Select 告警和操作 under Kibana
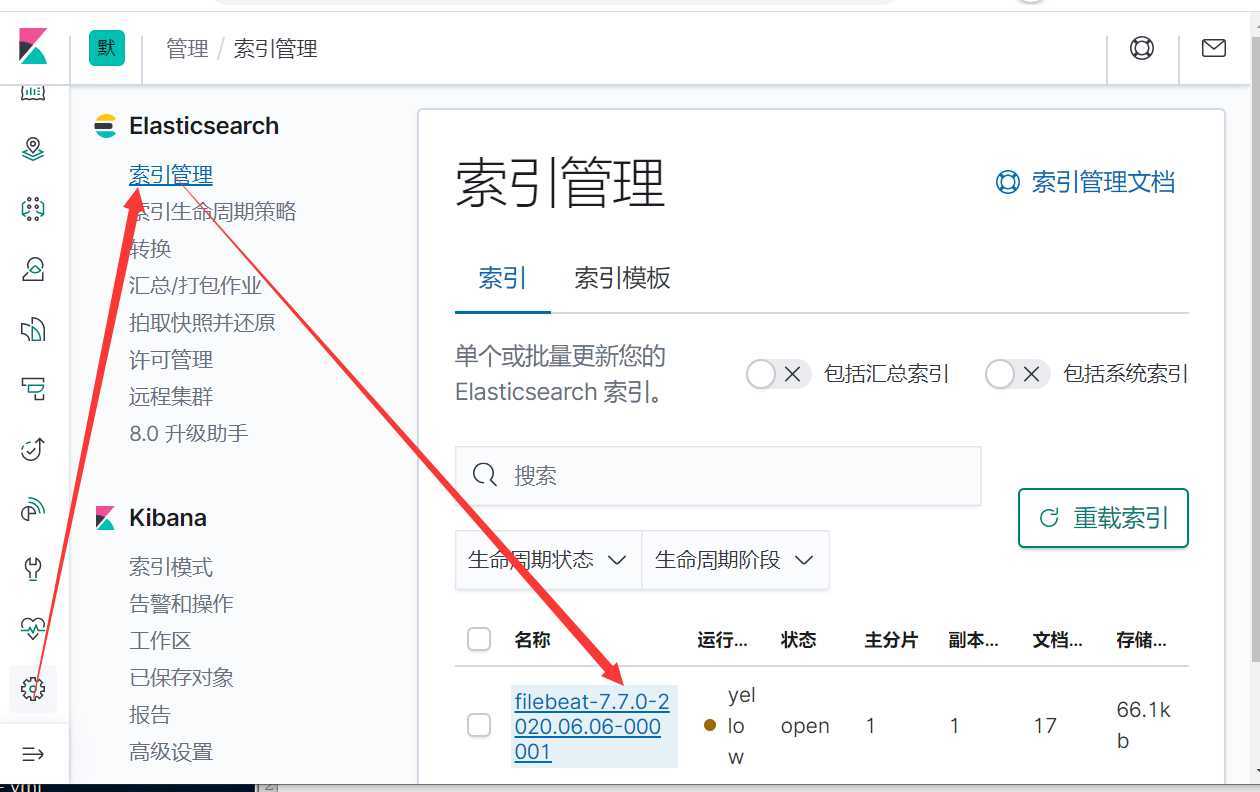The height and width of the screenshot is (792, 1260). click(181, 604)
